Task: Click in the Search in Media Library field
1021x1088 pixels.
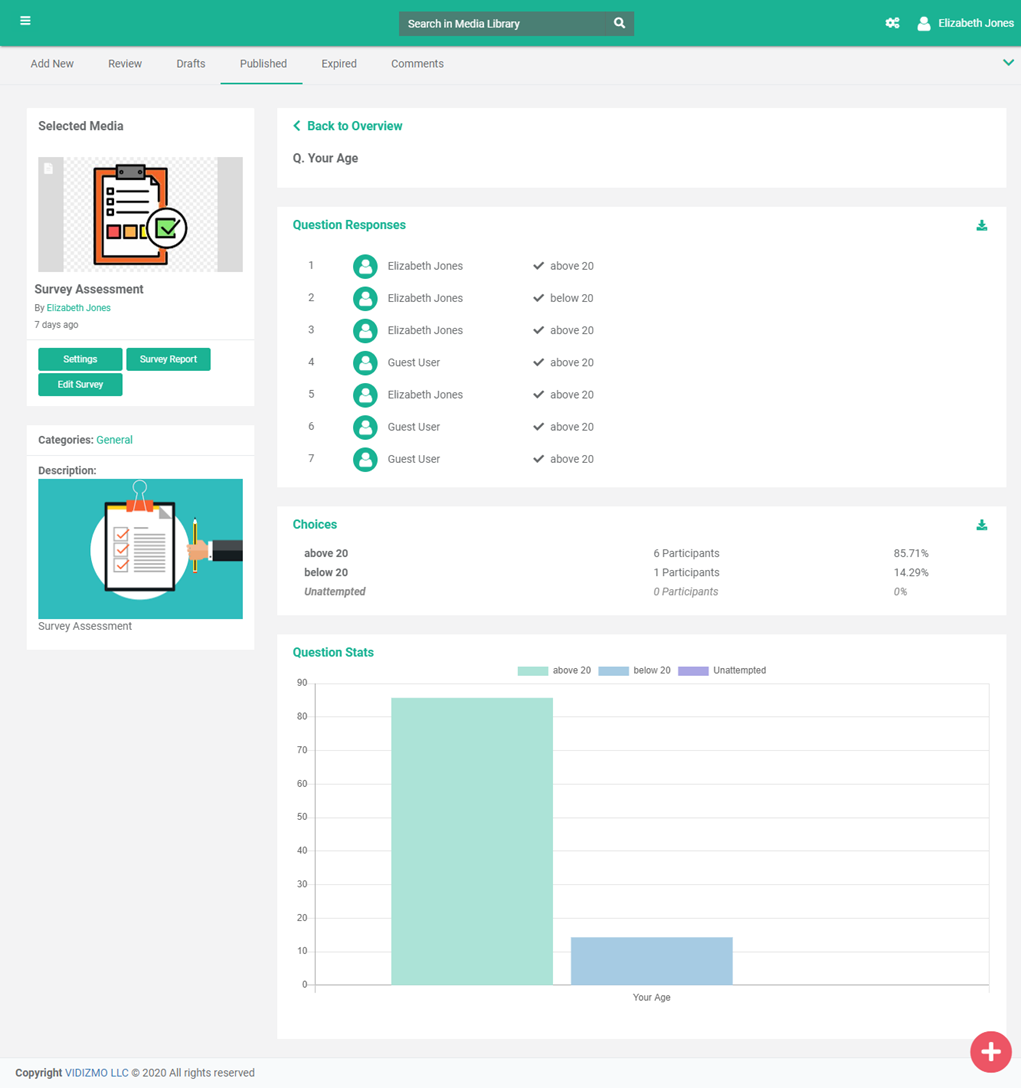Action: coord(505,23)
